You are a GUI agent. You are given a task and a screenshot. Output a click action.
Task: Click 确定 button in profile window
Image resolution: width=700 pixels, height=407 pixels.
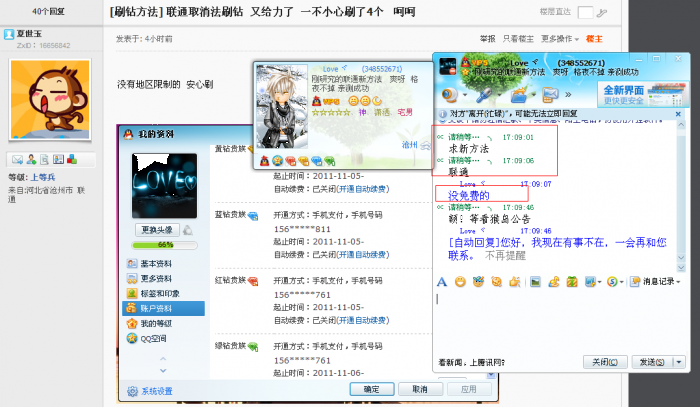click(x=372, y=389)
